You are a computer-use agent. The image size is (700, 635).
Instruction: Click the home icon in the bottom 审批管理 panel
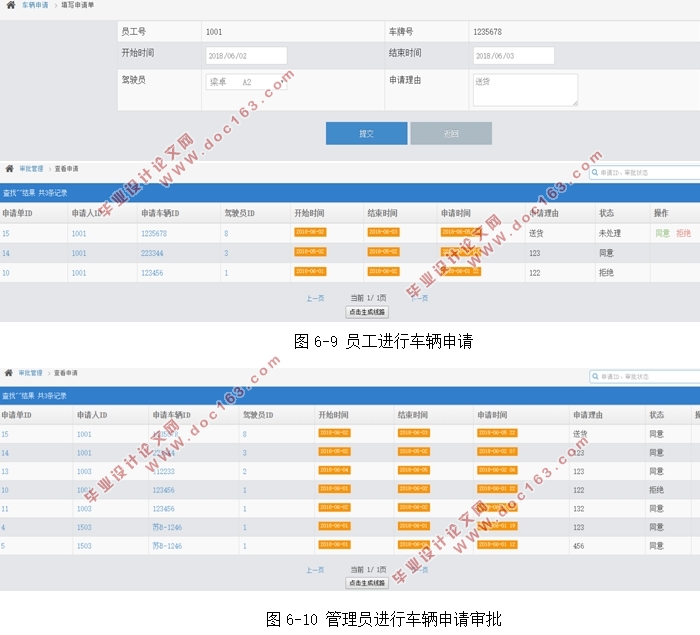point(8,372)
